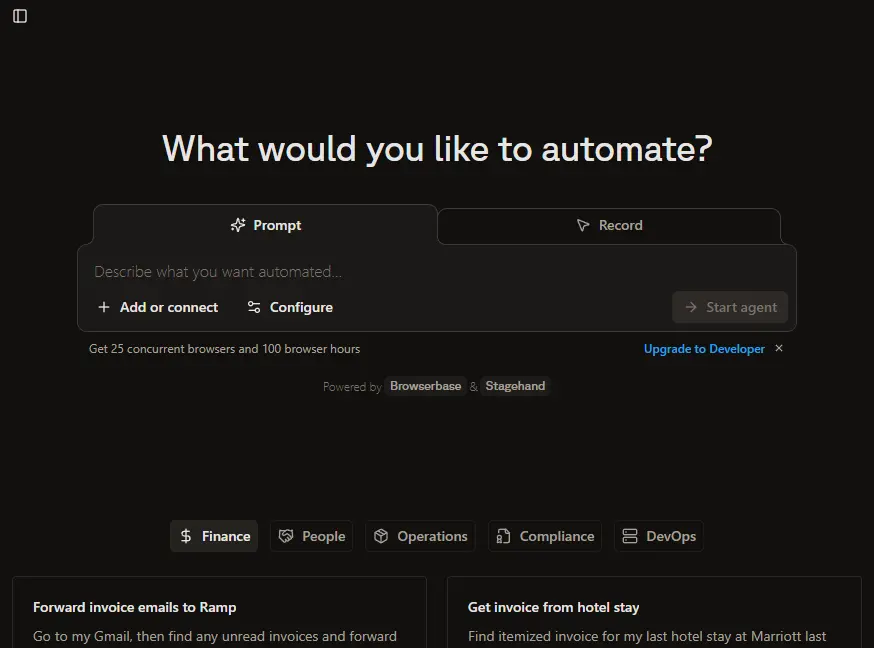Screen dimensions: 874x648
Task: Click the plus icon beside Add or connect
Action: point(104,307)
